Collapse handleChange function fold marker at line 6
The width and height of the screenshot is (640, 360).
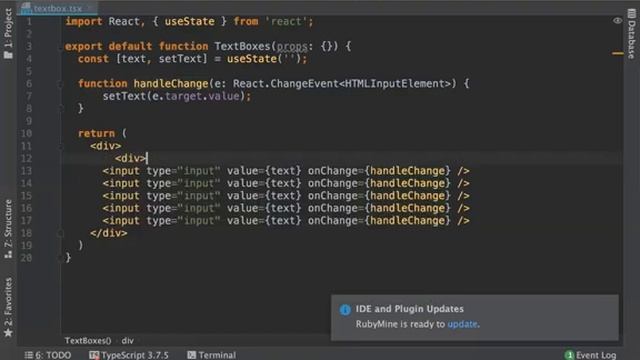click(60, 84)
